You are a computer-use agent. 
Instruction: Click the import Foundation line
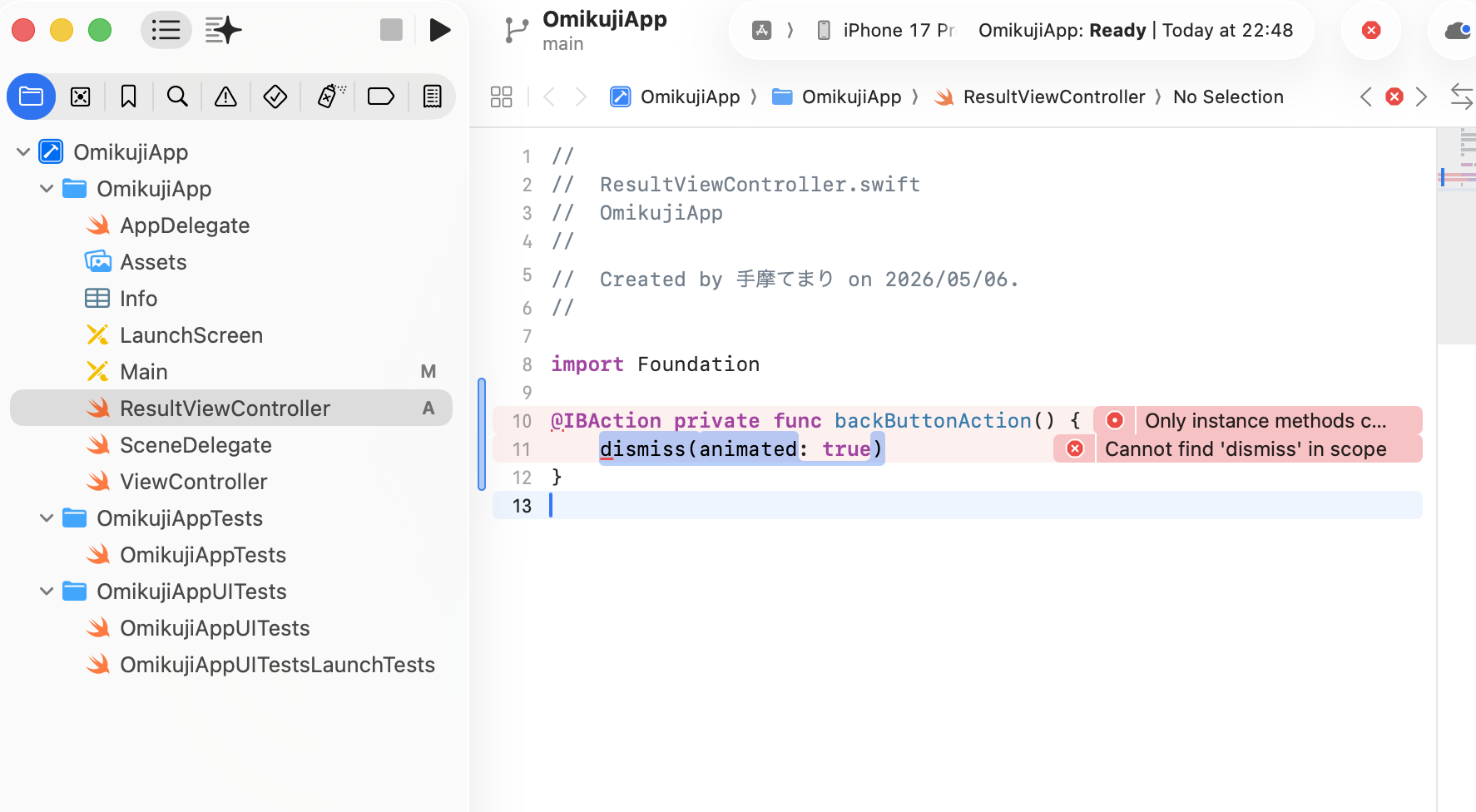(656, 364)
